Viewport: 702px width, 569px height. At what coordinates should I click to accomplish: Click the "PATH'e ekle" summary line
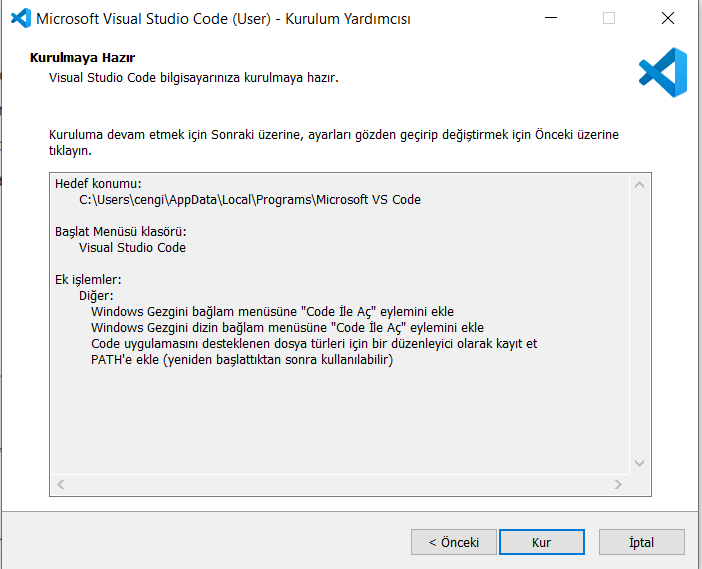(x=241, y=360)
